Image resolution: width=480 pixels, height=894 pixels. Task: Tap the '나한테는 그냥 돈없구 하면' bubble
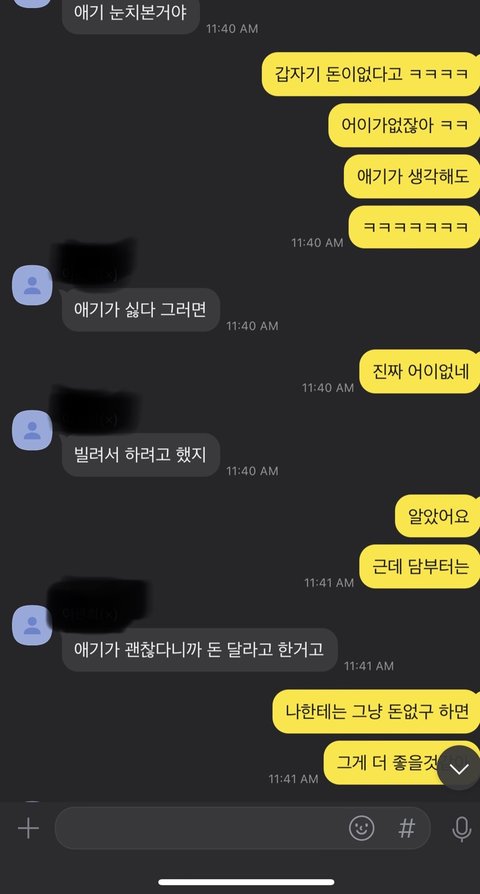pos(376,712)
